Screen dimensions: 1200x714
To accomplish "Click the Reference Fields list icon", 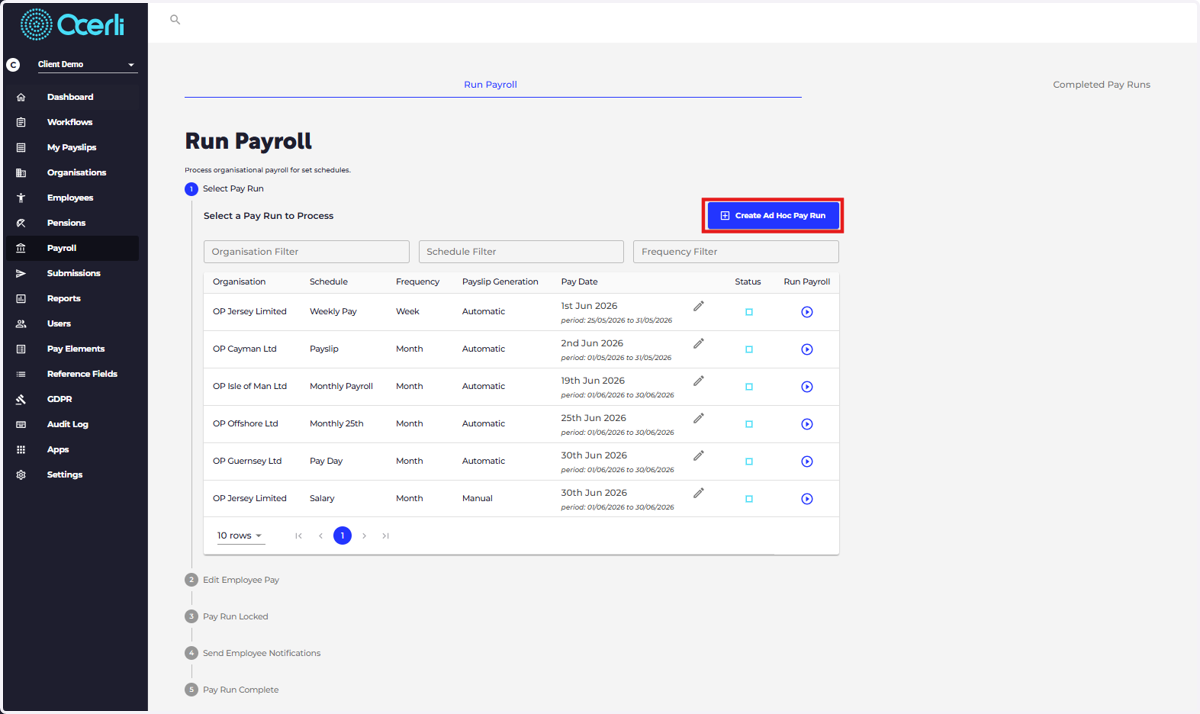I will pos(21,374).
